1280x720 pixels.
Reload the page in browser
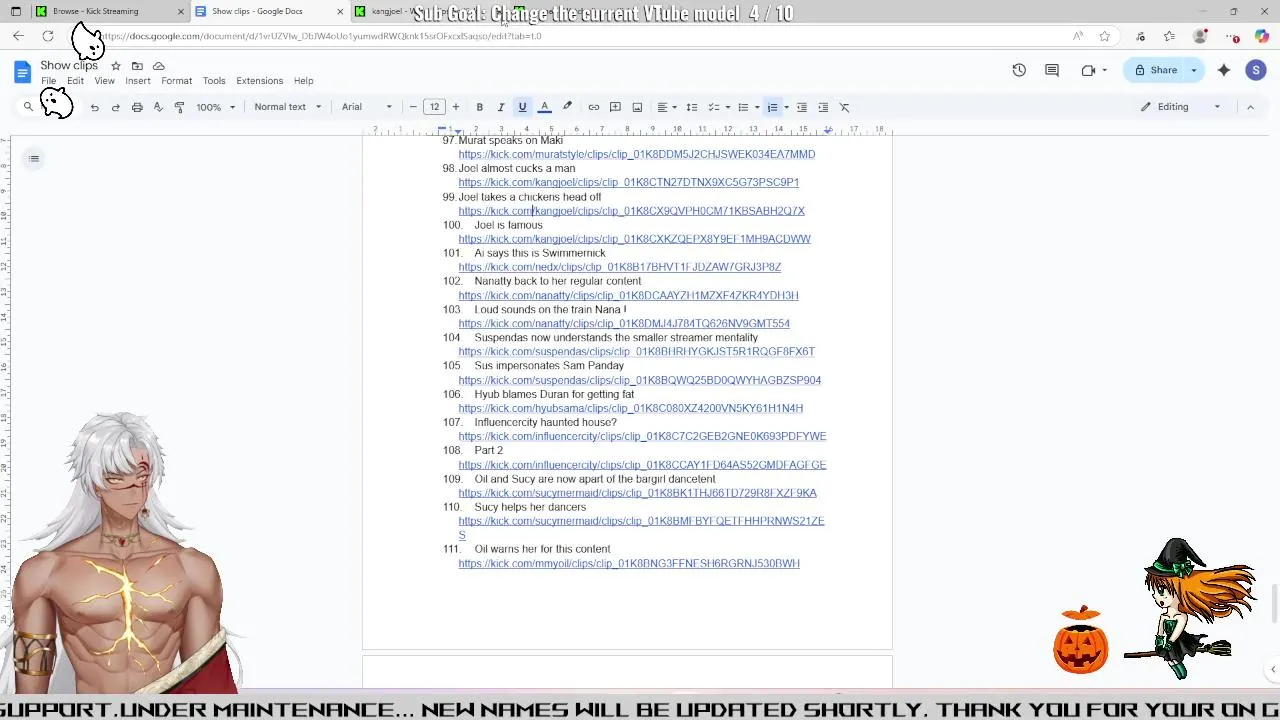[47, 36]
